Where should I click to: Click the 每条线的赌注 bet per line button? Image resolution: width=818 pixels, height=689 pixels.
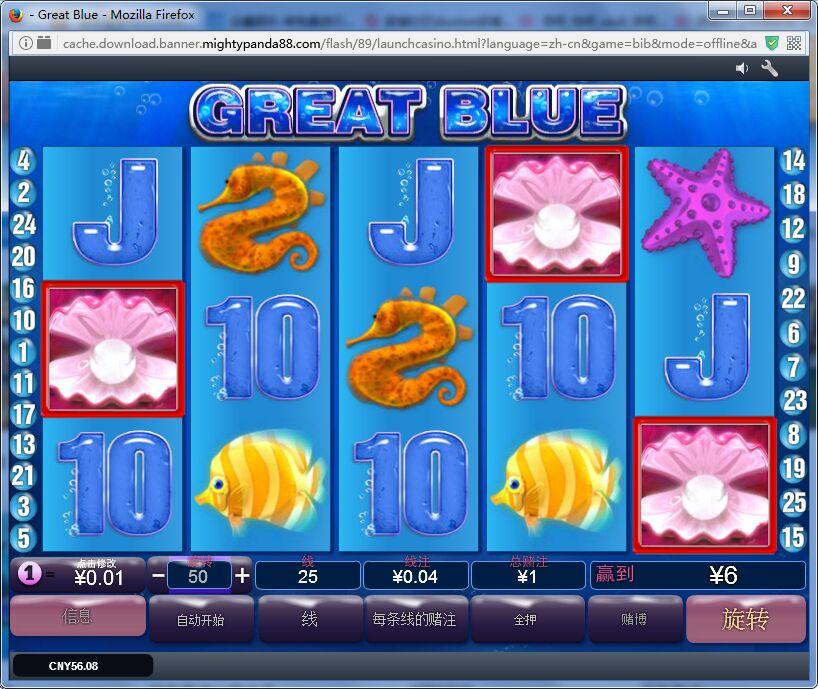(x=415, y=619)
